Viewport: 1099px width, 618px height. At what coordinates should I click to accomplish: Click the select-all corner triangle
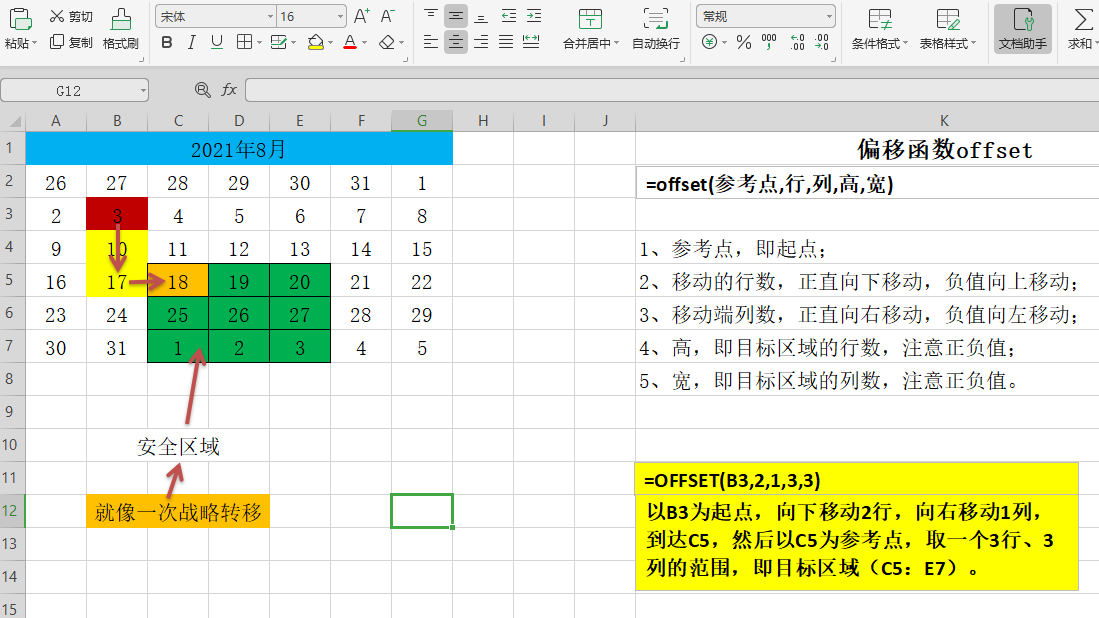13,121
